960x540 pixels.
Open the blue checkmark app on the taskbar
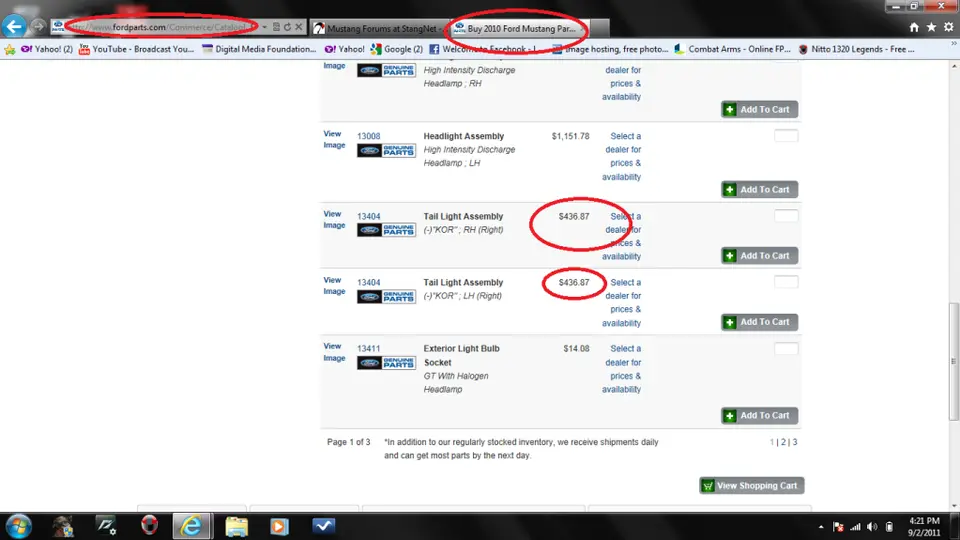[x=323, y=526]
